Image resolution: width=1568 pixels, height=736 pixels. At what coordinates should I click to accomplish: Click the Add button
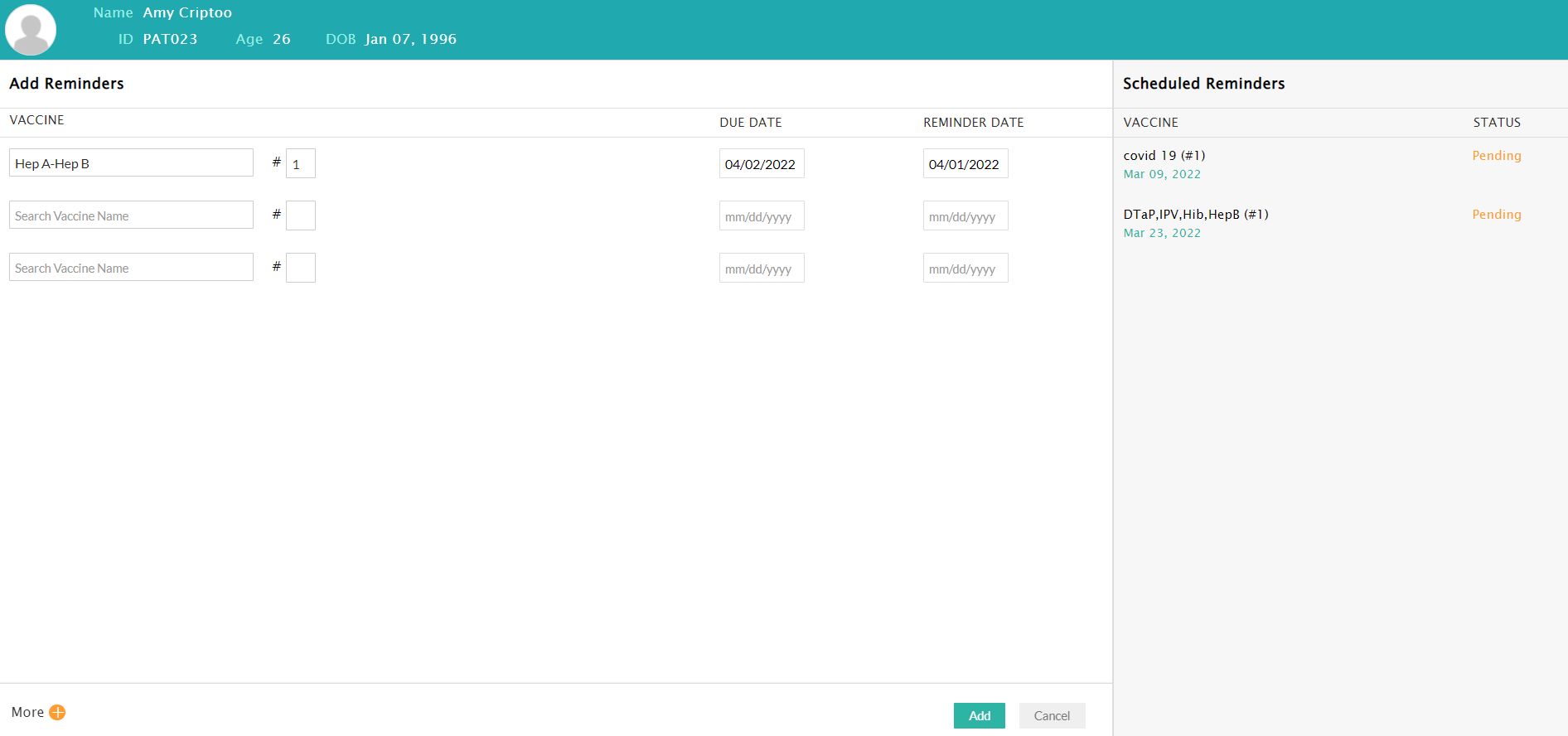(979, 715)
